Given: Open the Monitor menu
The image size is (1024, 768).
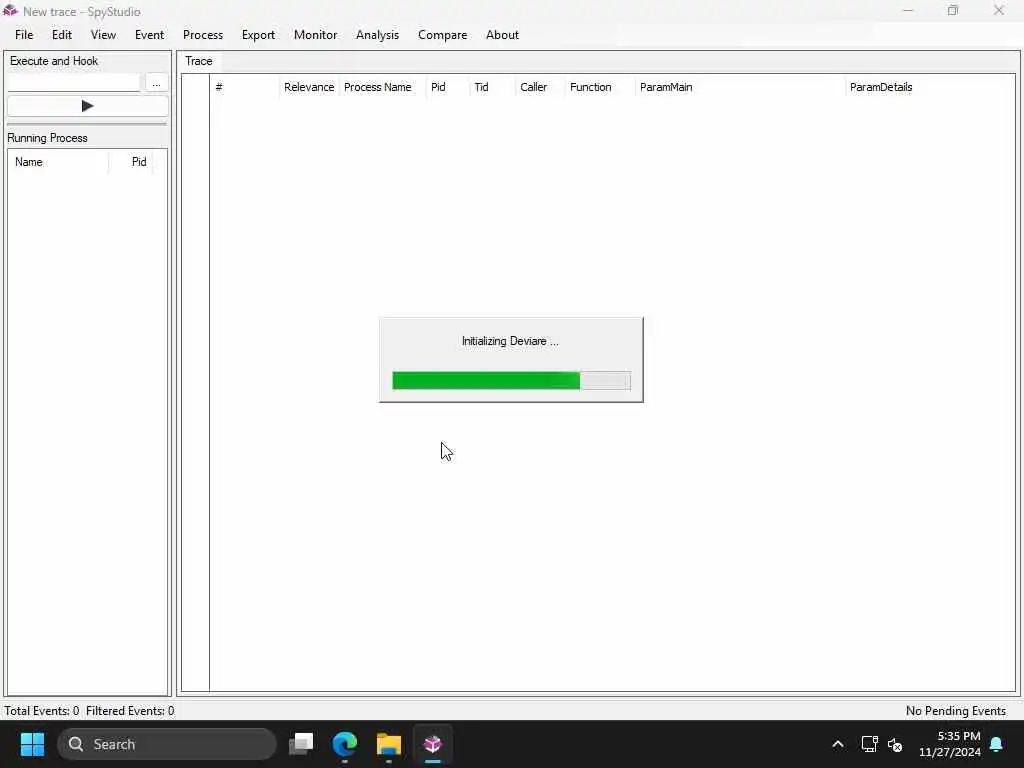Looking at the screenshot, I should pyautogui.click(x=315, y=35).
